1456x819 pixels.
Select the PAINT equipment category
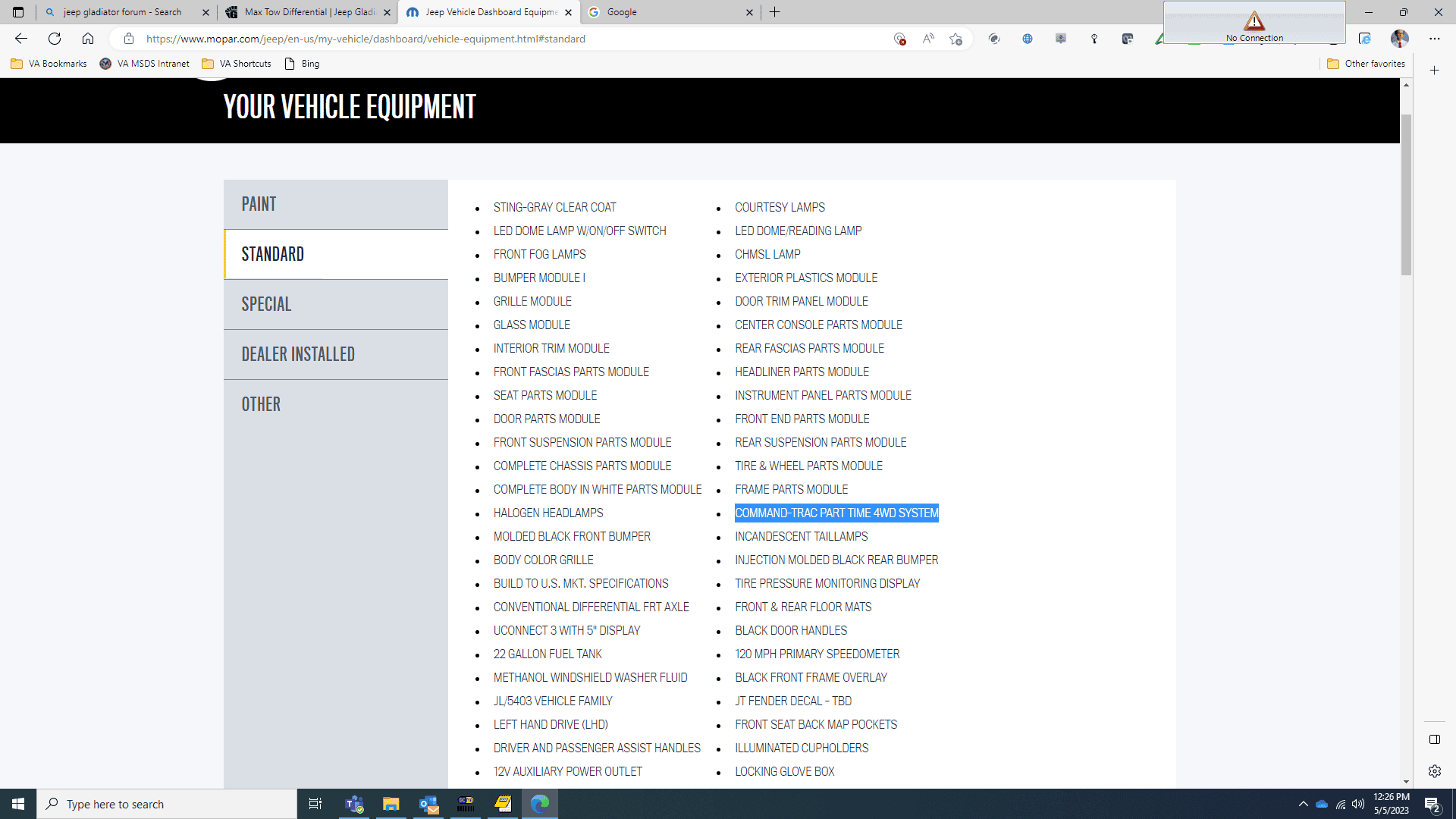coord(336,204)
